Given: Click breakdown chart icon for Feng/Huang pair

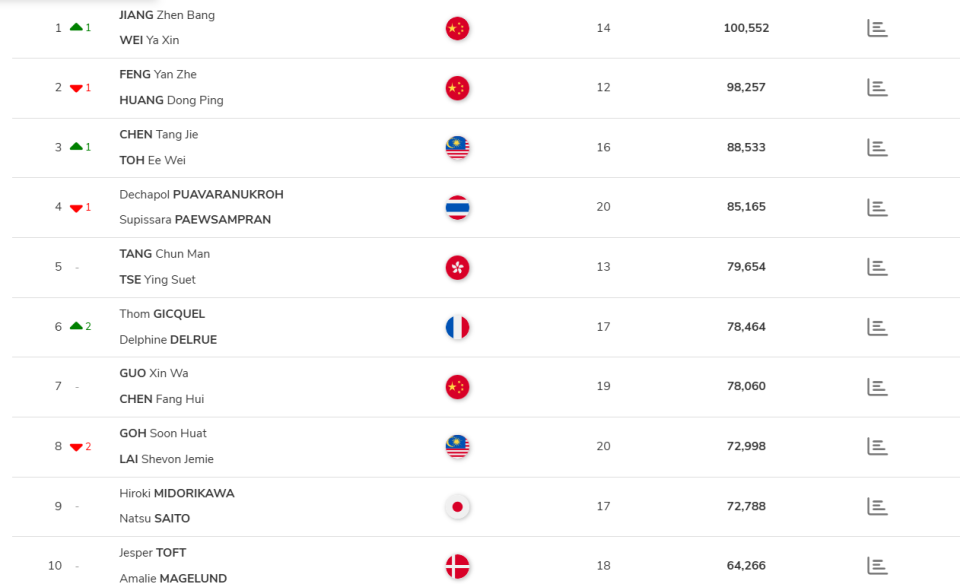Looking at the screenshot, I should pos(877,88).
